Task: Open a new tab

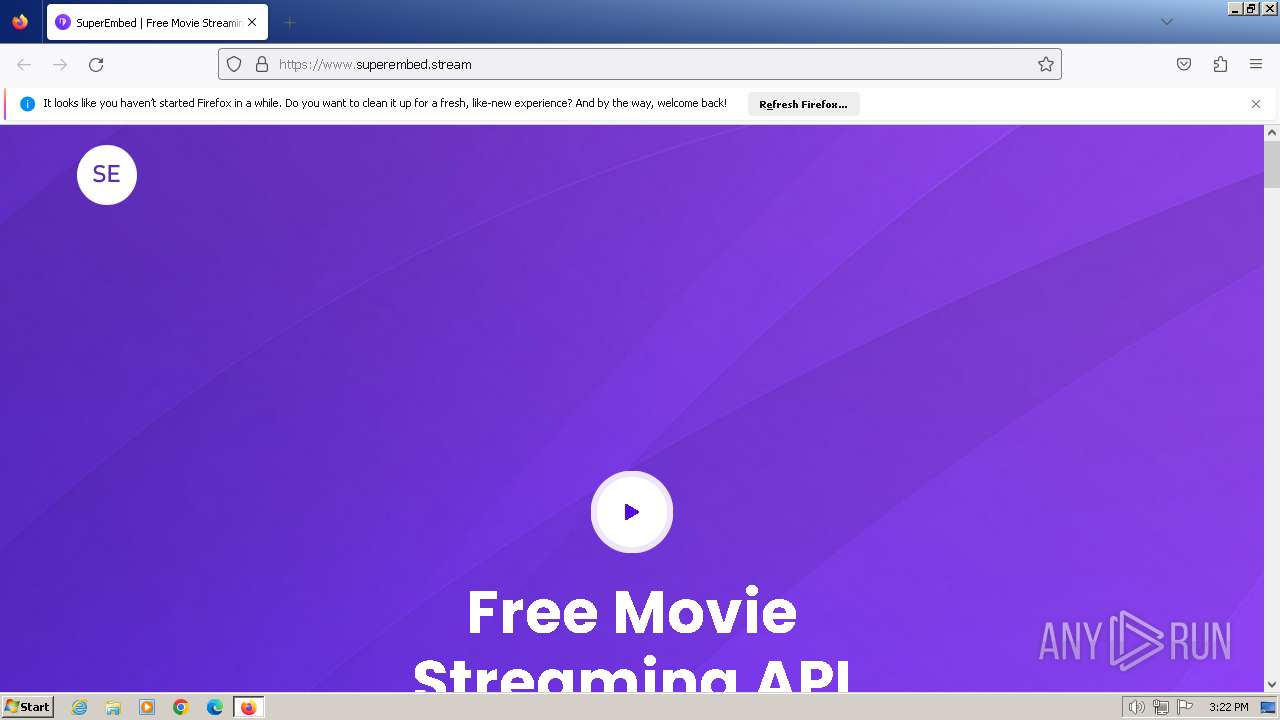Action: pos(289,22)
